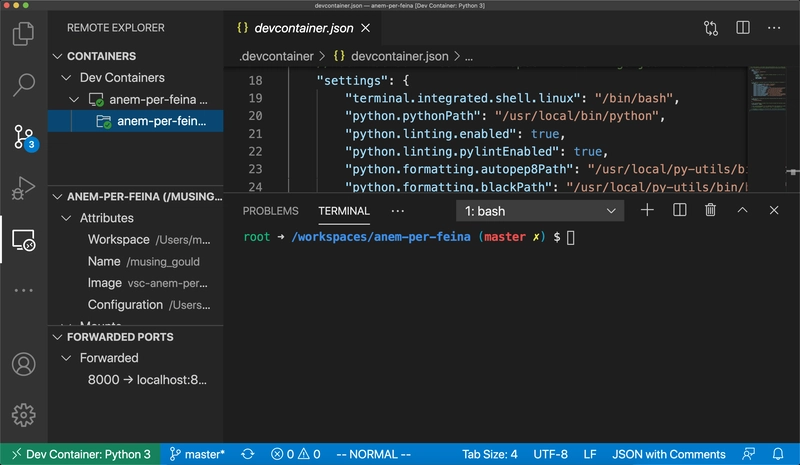Screen dimensions: 800x465
Task: Open notifications bell in status bar
Action: pos(778,454)
